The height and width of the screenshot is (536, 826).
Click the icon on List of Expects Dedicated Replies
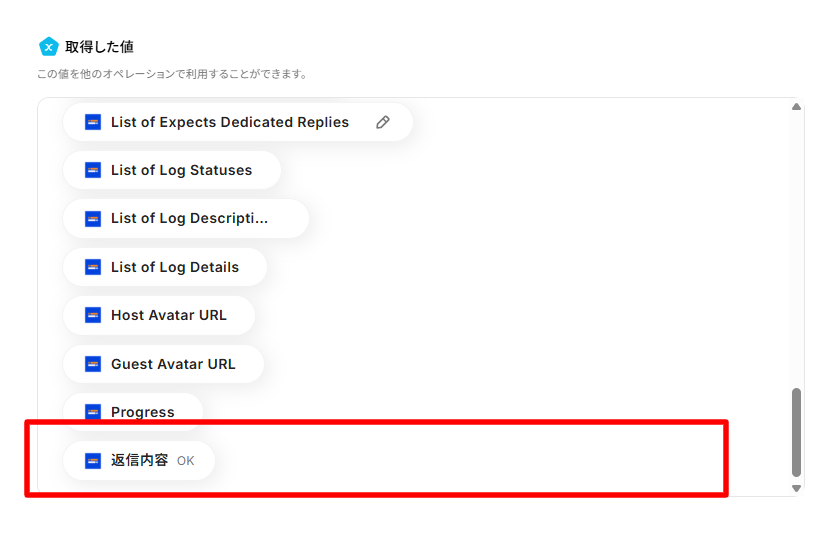coord(93,122)
